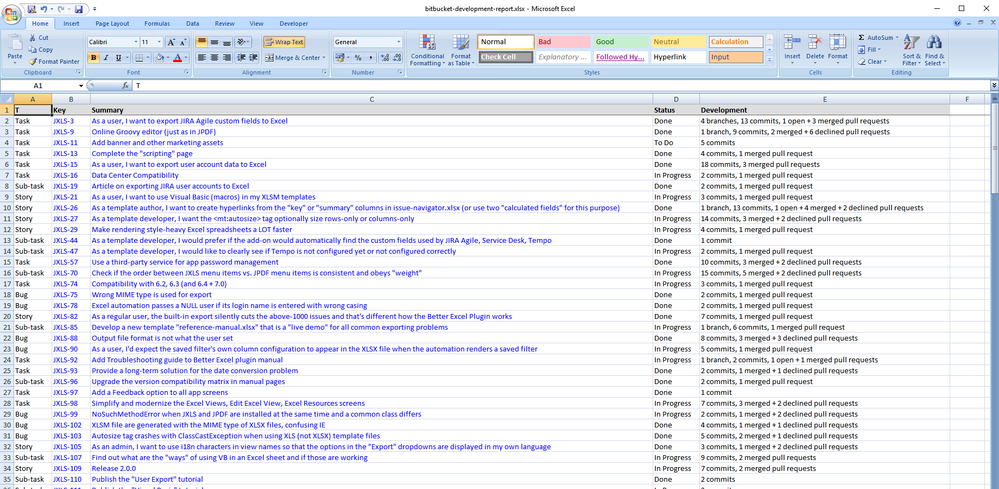This screenshot has height=489, width=999.
Task: Open Excel Help question mark
Action: click(958, 23)
